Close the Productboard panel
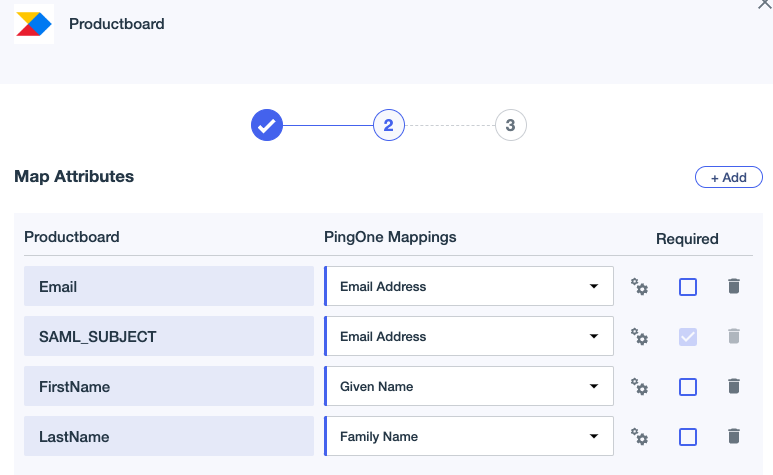 tap(765, 4)
